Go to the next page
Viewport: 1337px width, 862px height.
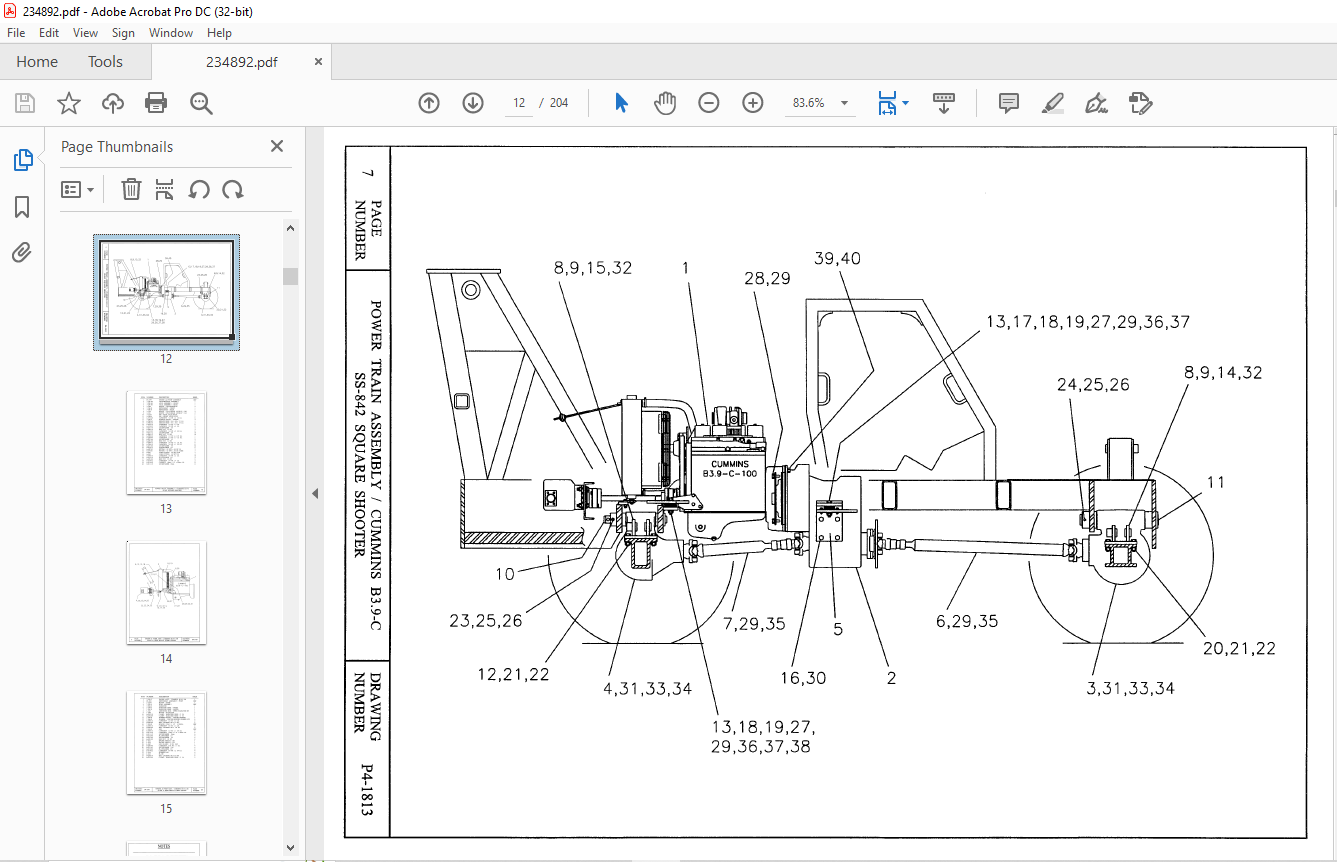point(473,103)
